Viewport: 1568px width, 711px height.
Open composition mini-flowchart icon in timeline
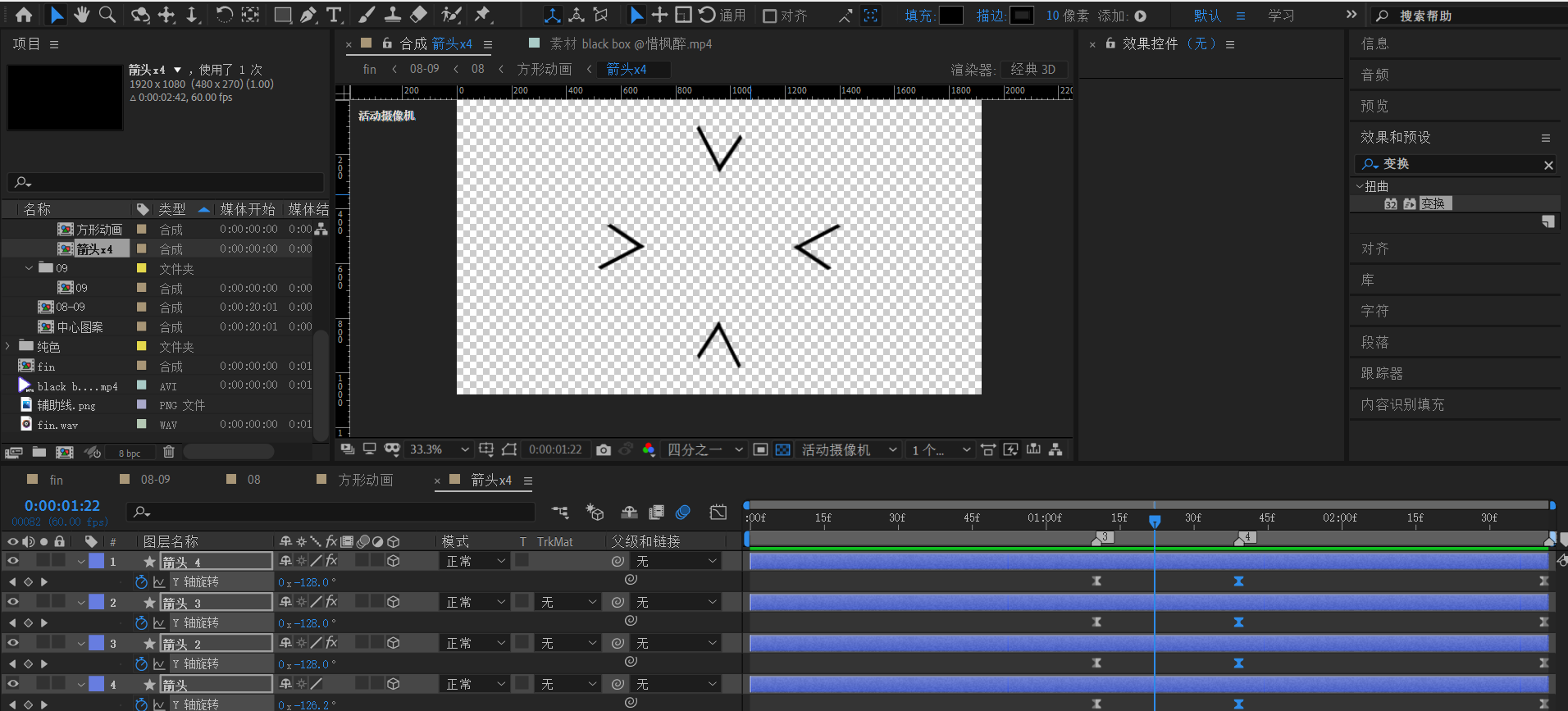click(561, 513)
